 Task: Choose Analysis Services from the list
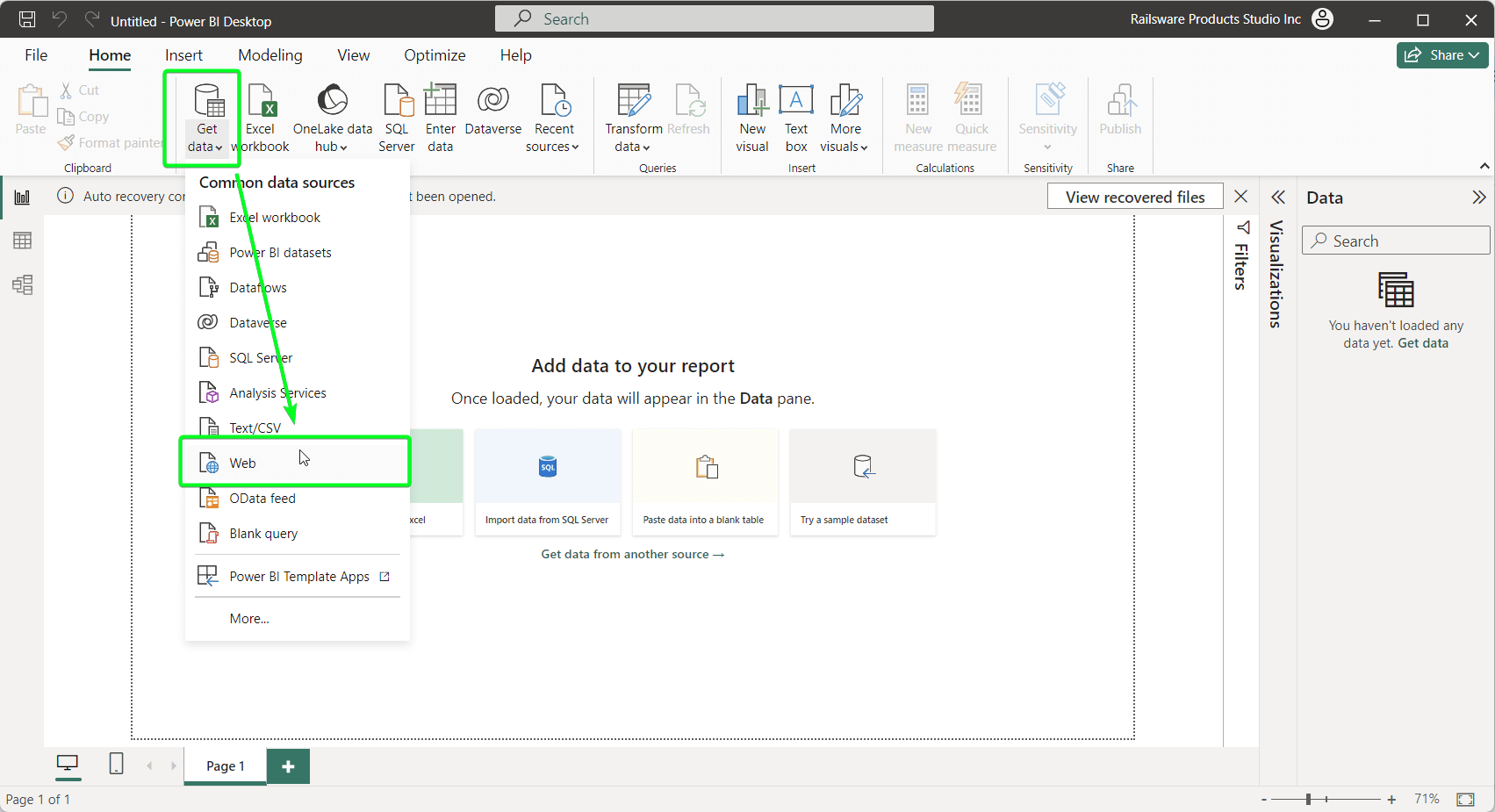pos(298,393)
